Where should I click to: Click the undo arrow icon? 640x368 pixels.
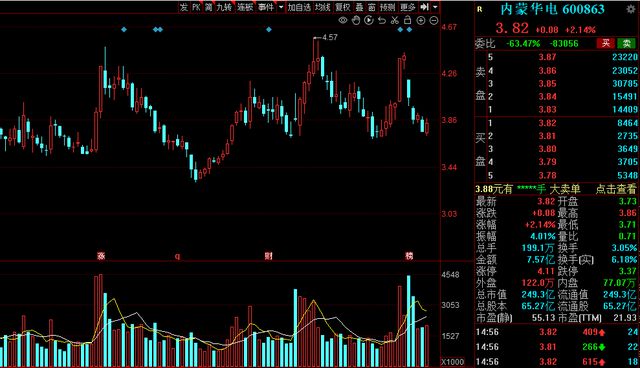pyautogui.click(x=382, y=20)
